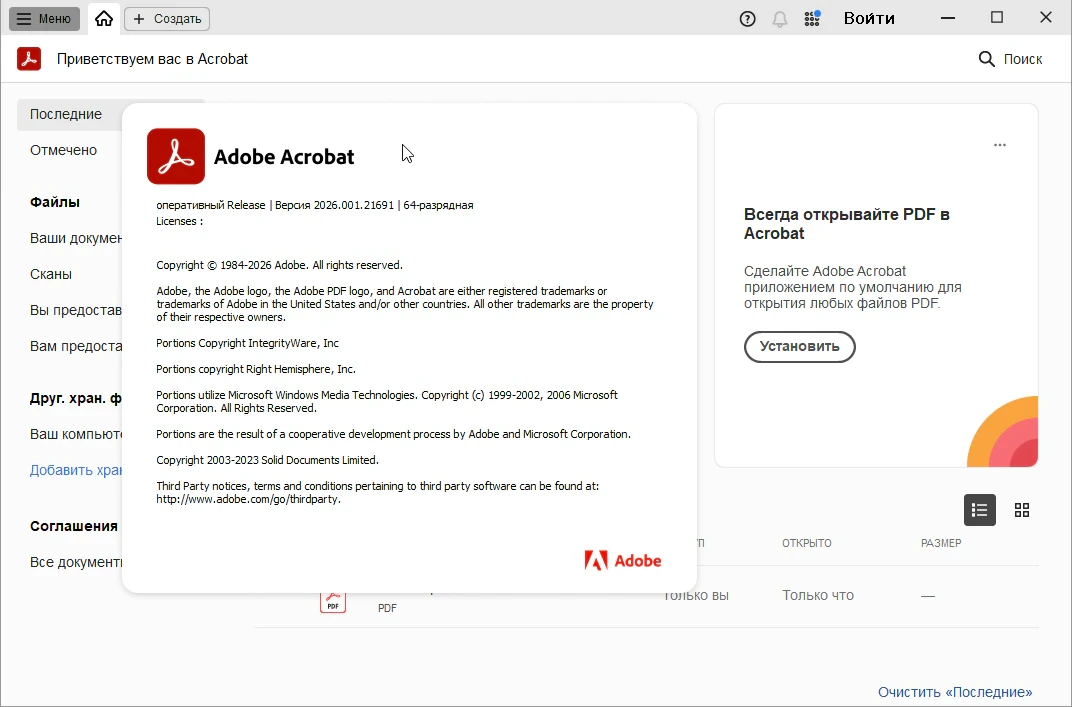The image size is (1072, 707).
Task: Open Сканы sidebar item
Action: pos(51,274)
